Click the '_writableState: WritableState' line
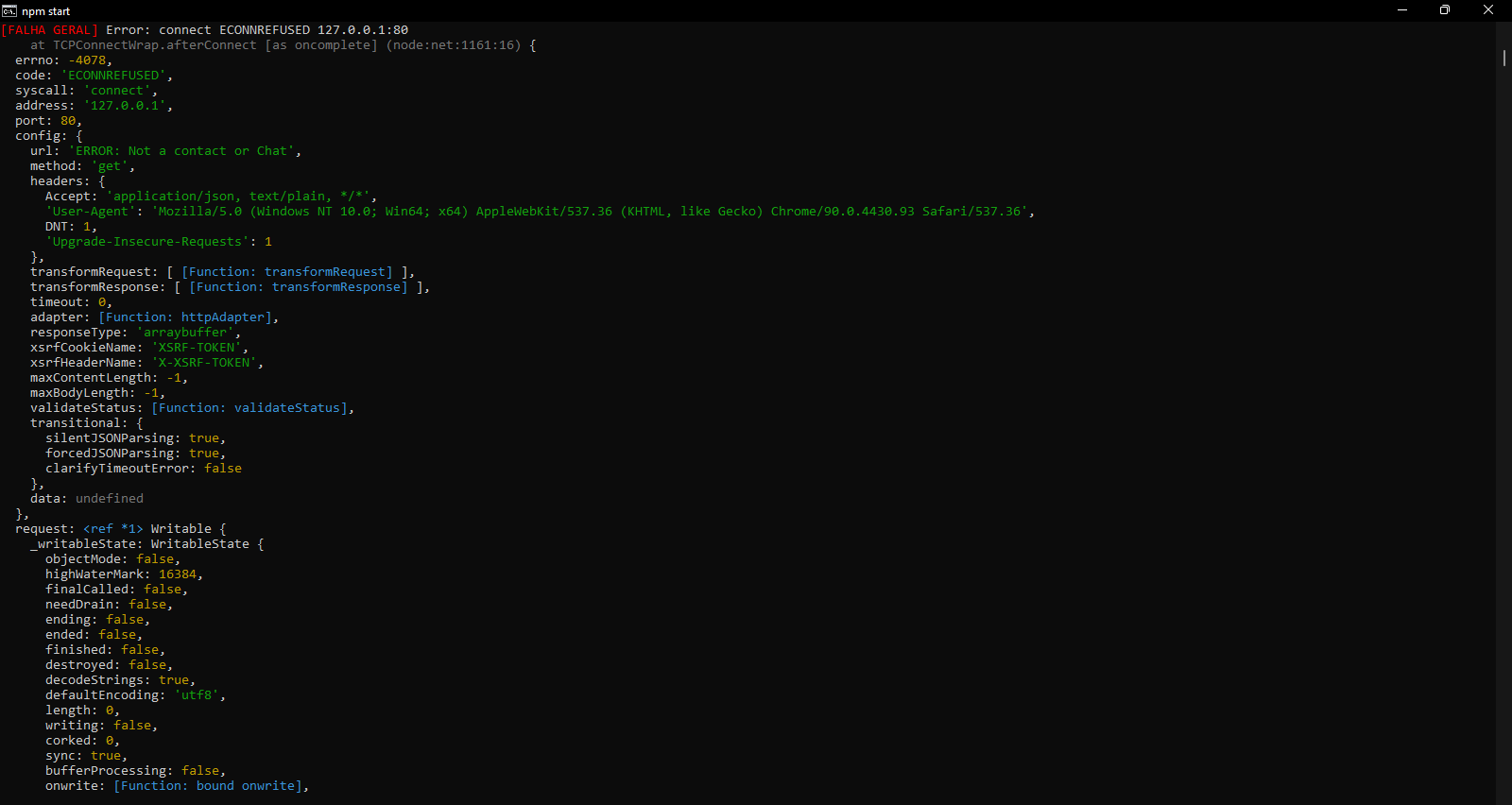 tap(147, 544)
